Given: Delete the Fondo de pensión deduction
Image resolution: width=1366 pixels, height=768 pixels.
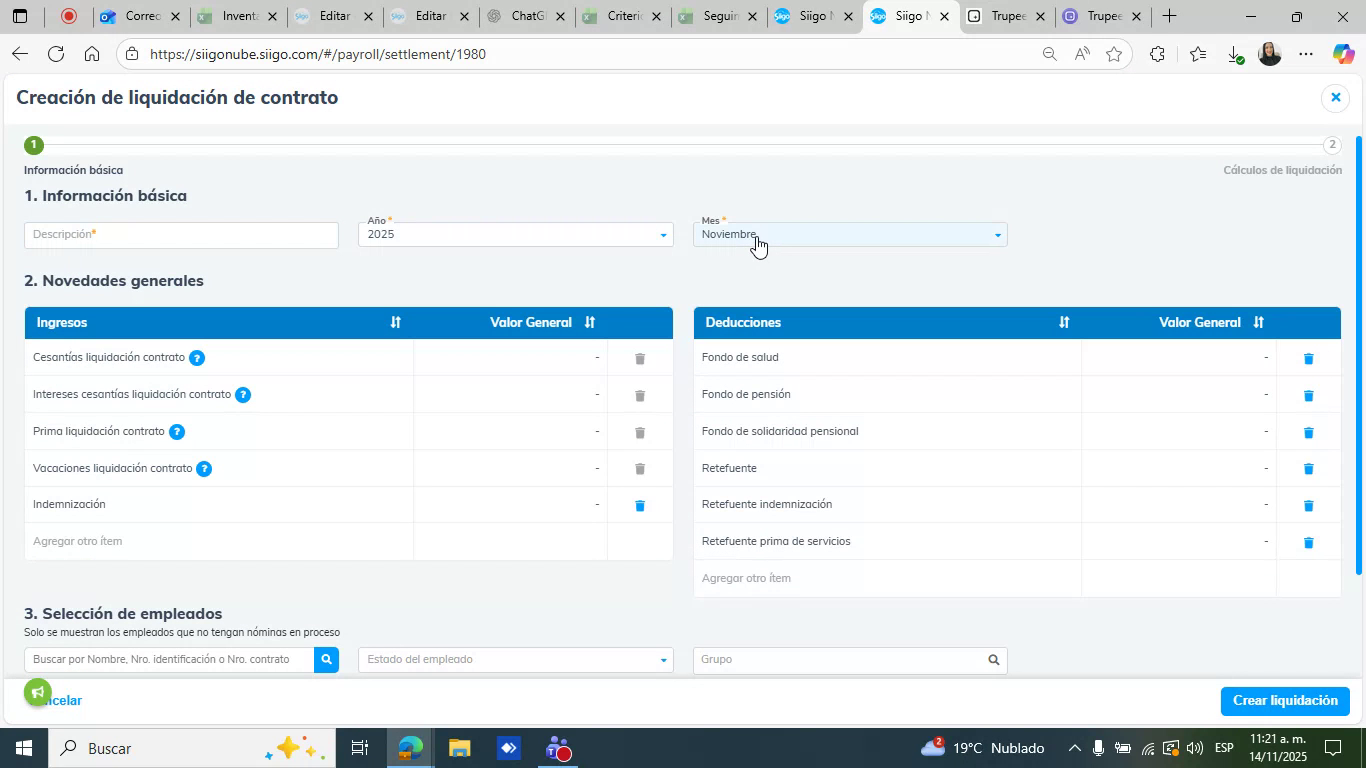Looking at the screenshot, I should coord(1308,395).
